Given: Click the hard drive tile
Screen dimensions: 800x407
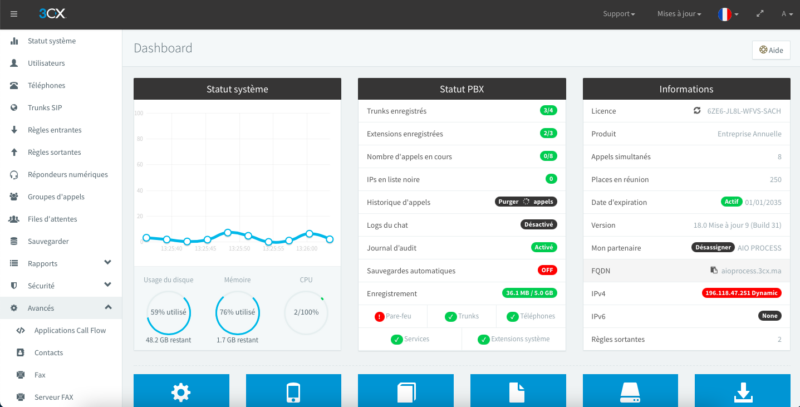Looking at the screenshot, I should pyautogui.click(x=630, y=391).
